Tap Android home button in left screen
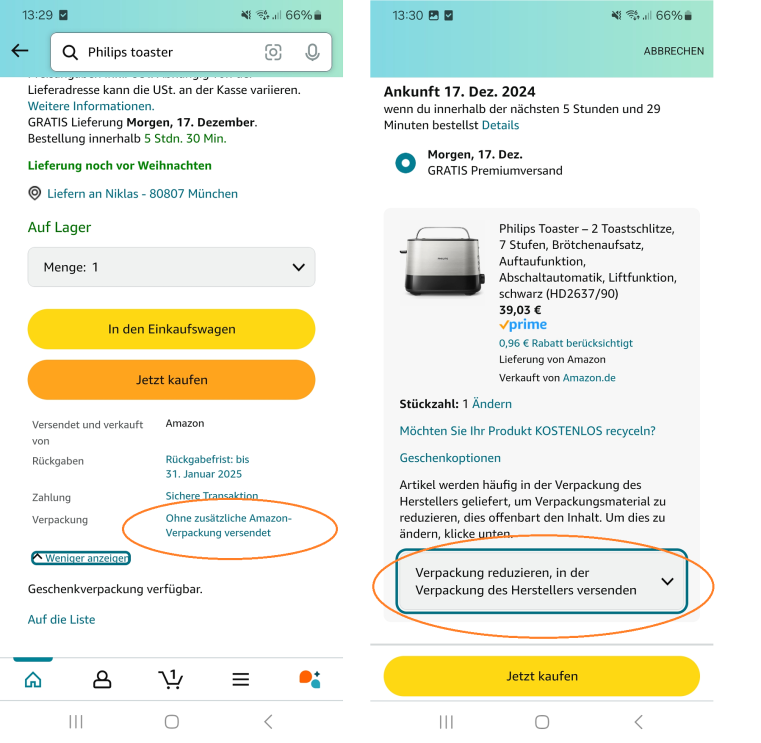This screenshot has width=761, height=743. pyautogui.click(x=172, y=722)
